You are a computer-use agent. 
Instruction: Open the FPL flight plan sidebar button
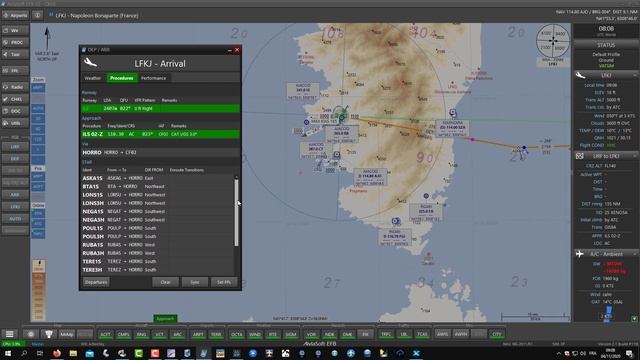pyautogui.click(x=15, y=71)
